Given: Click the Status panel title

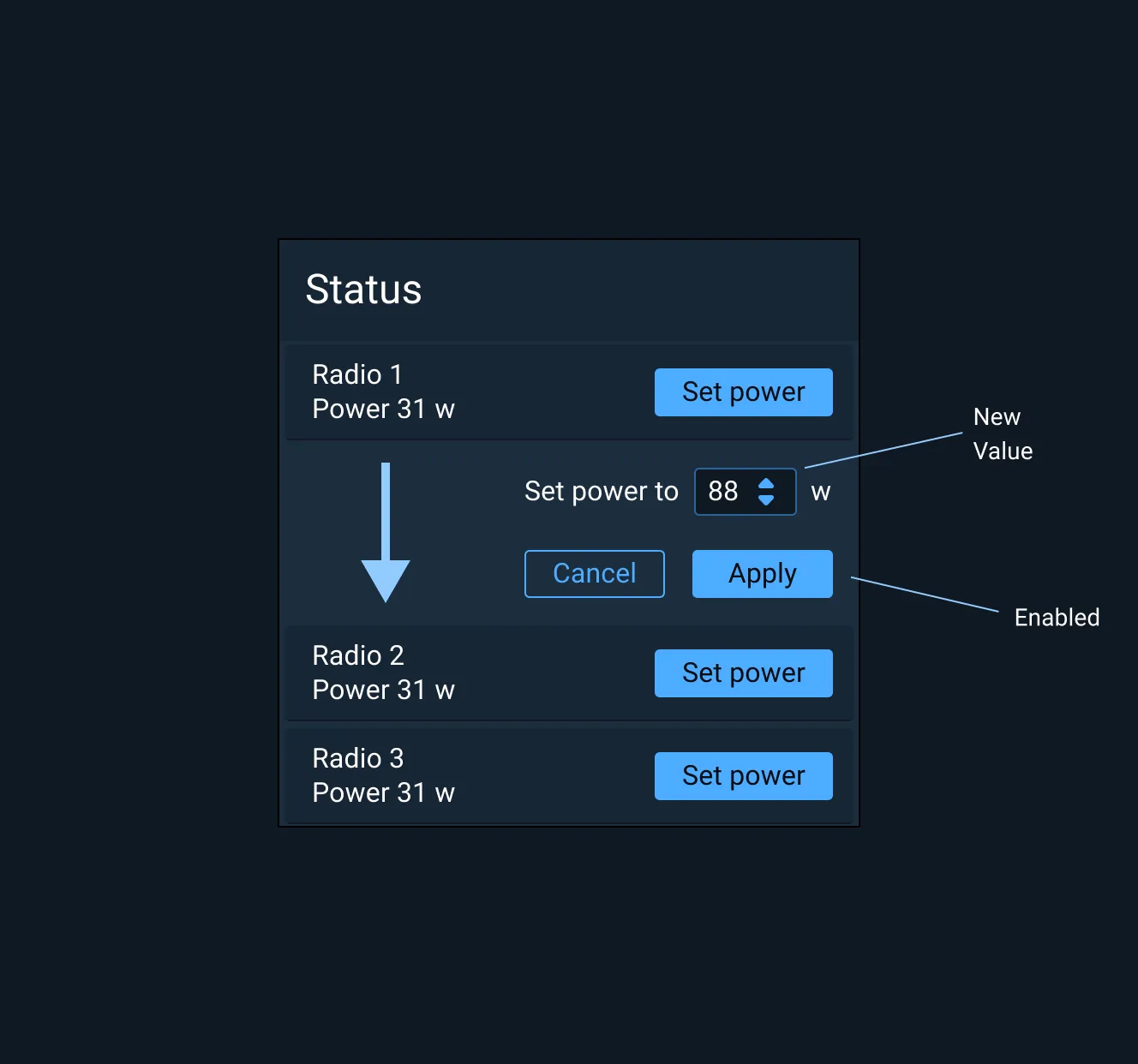Looking at the screenshot, I should [x=363, y=290].
